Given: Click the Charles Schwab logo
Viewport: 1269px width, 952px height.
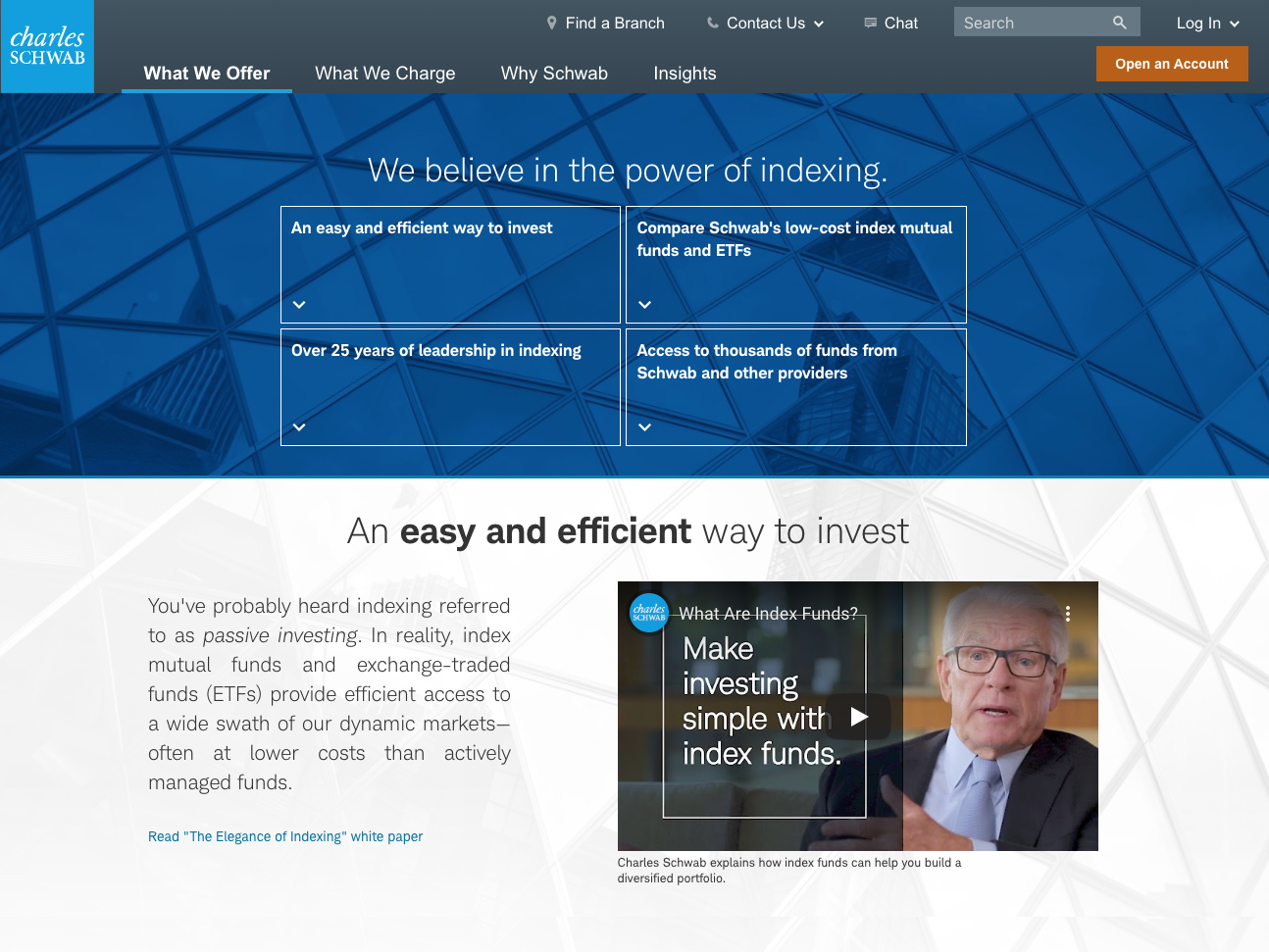Looking at the screenshot, I should pyautogui.click(x=47, y=46).
